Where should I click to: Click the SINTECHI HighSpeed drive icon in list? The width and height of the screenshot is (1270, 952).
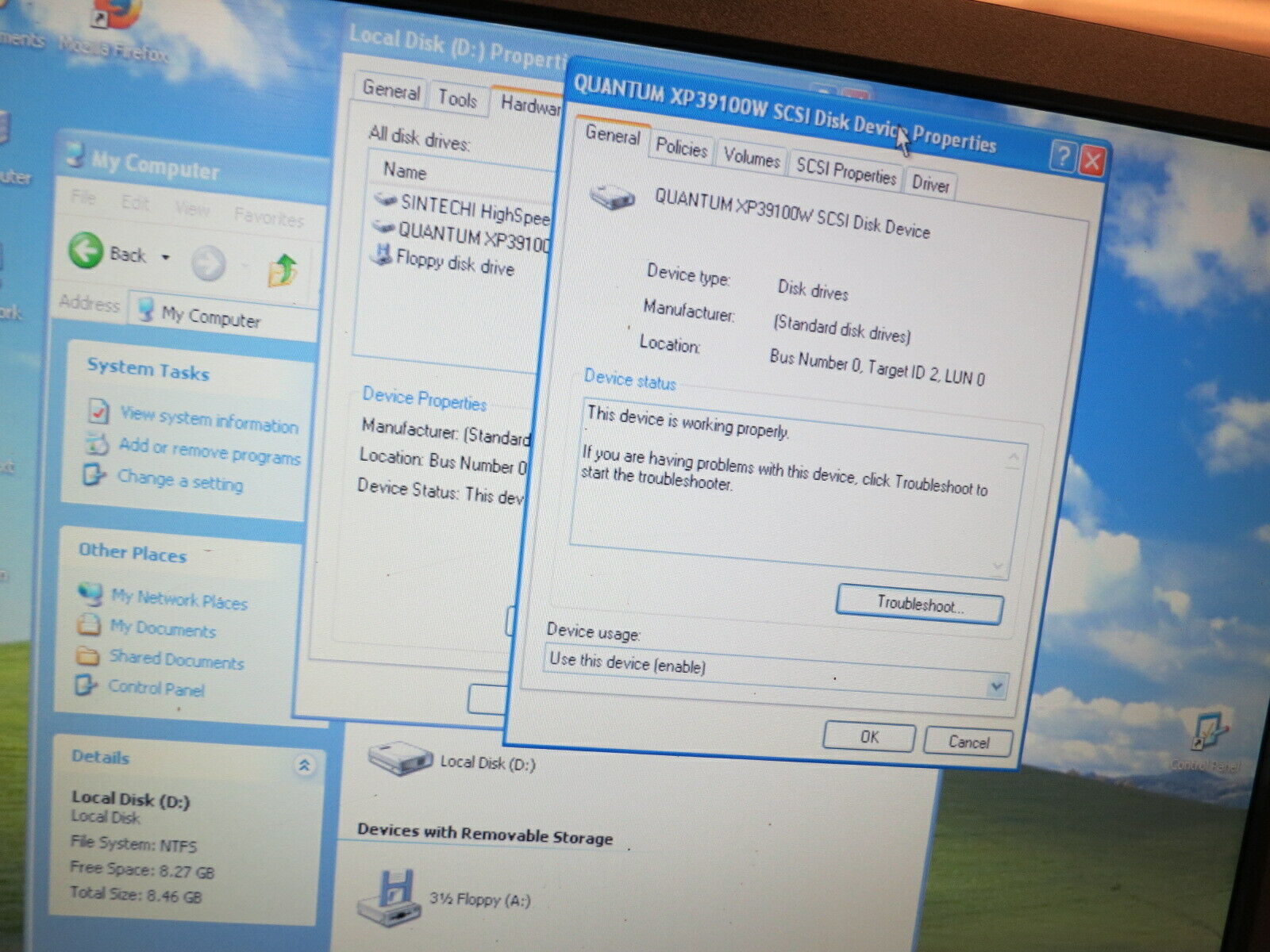pos(385,200)
